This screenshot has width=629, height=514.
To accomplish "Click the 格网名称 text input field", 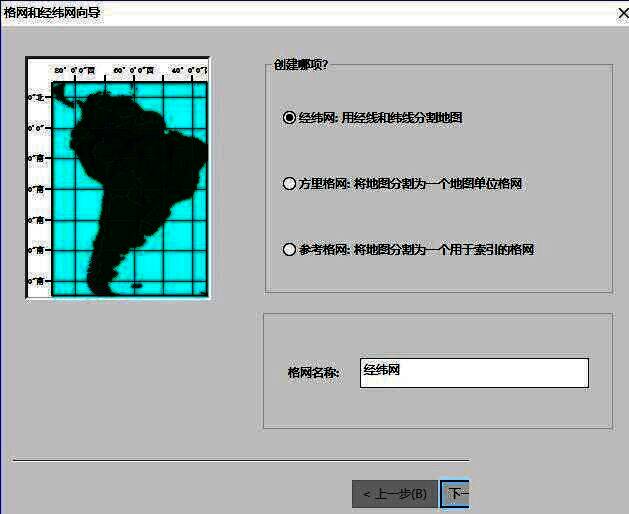I will tap(474, 372).
